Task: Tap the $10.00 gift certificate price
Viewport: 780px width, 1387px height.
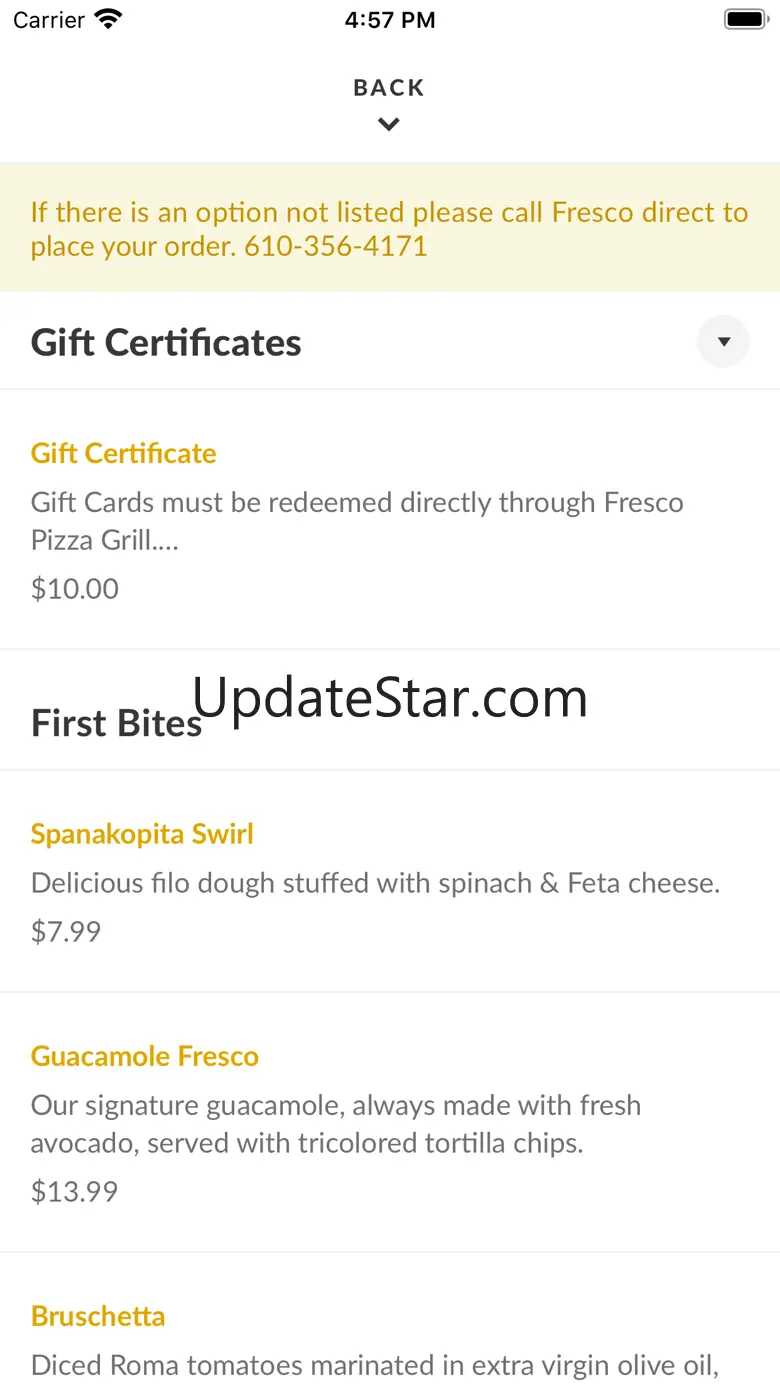Action: (x=75, y=588)
